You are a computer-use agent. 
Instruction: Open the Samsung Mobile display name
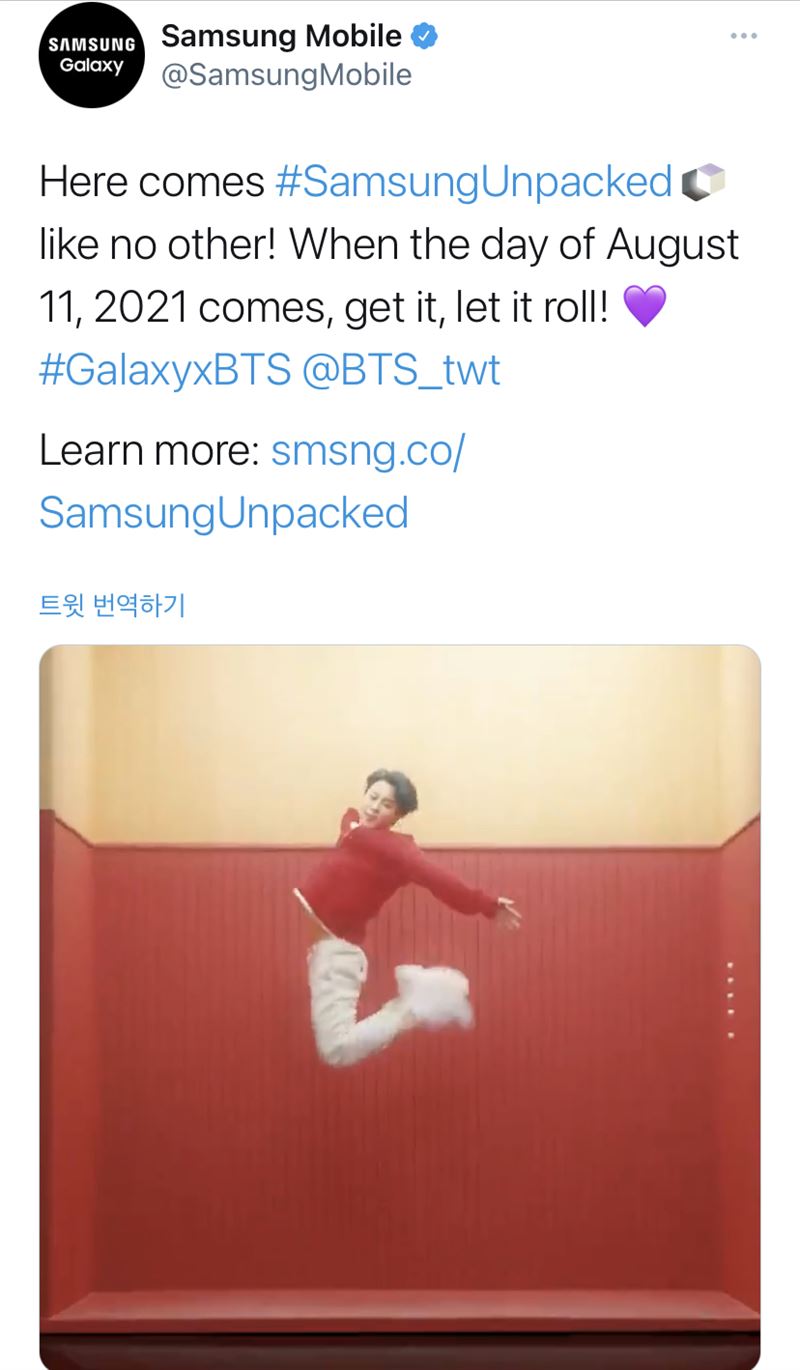tap(281, 37)
